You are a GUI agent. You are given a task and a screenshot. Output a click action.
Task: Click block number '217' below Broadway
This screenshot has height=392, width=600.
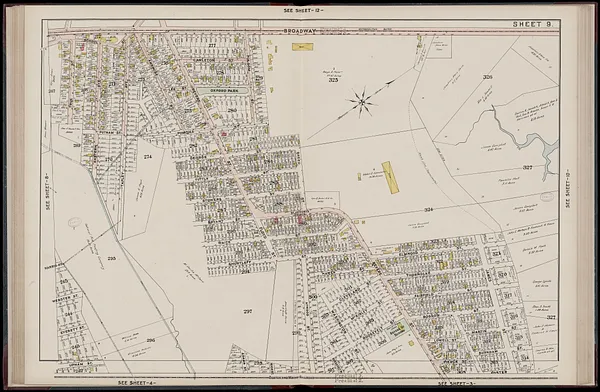[x=212, y=45]
